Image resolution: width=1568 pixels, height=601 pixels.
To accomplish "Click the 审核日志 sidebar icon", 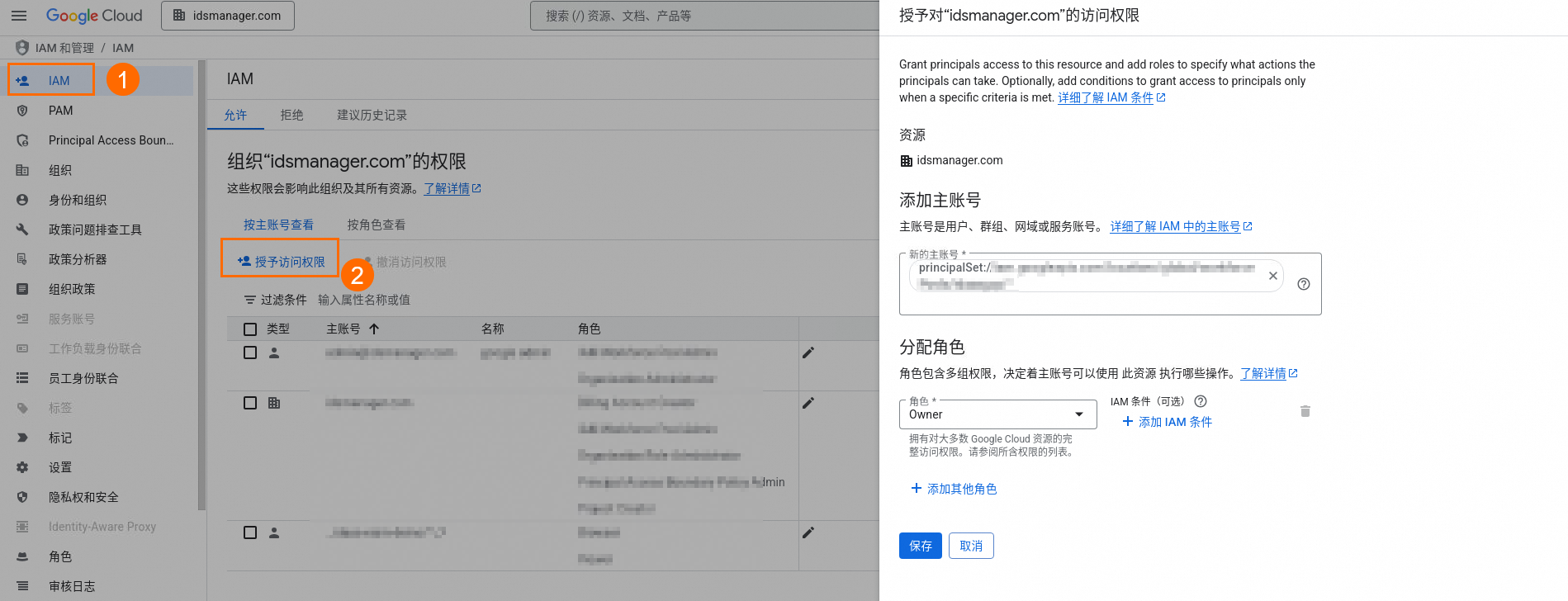I will click(x=22, y=586).
